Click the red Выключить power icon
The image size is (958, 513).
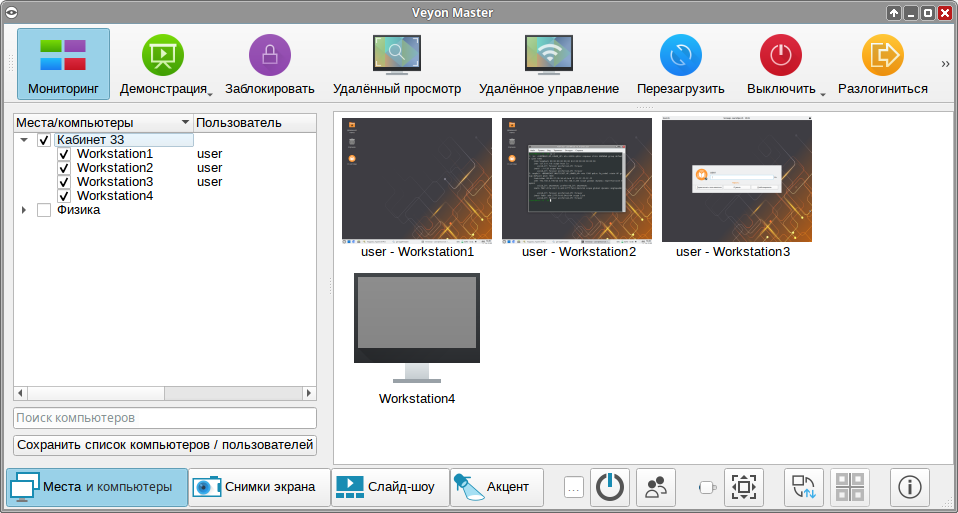pyautogui.click(x=781, y=55)
